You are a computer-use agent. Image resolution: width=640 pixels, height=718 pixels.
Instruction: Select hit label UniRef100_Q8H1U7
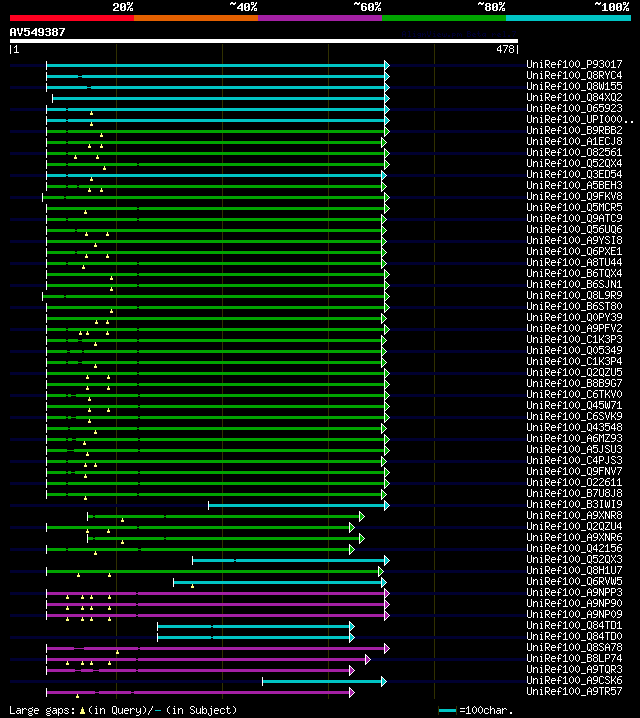[x=574, y=570]
